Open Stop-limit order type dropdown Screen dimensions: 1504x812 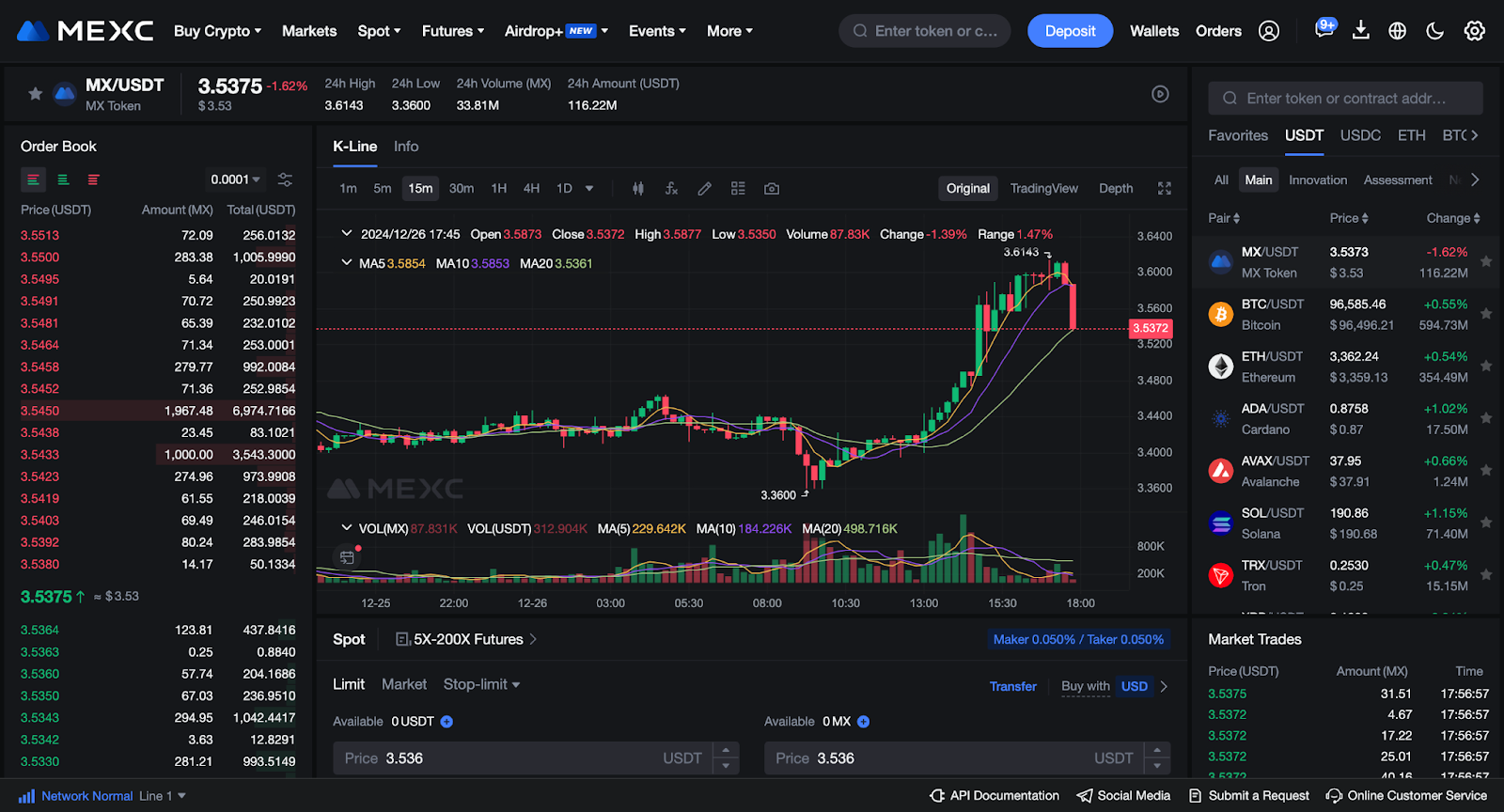click(481, 684)
